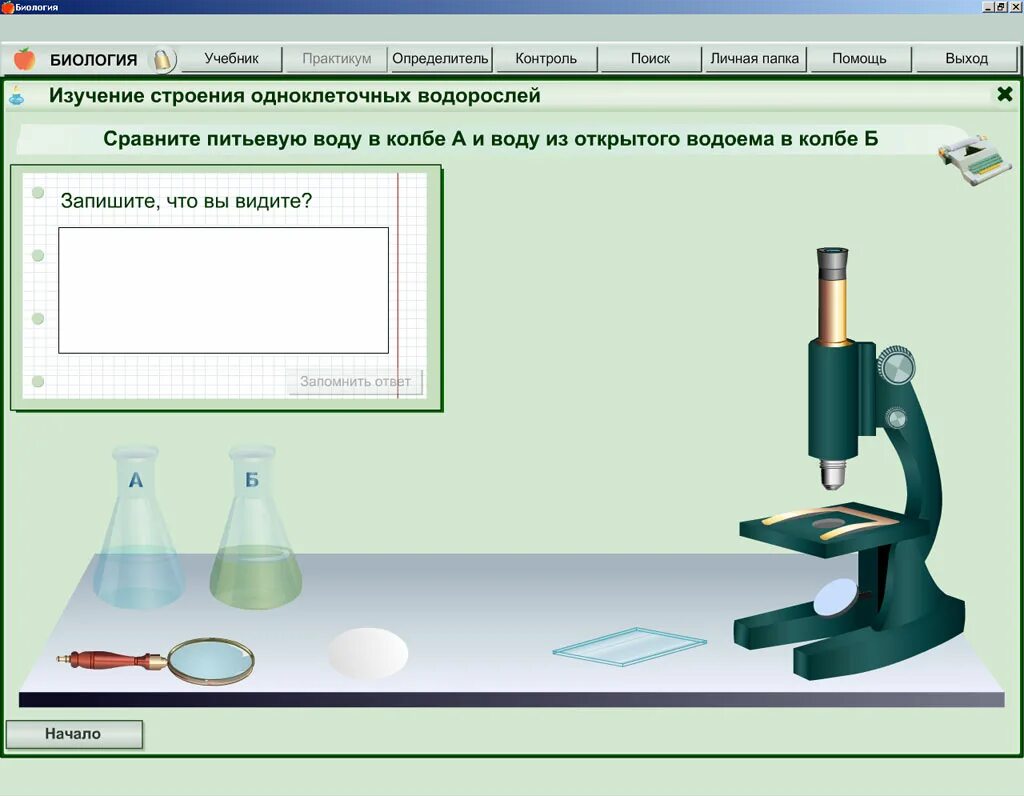This screenshot has height=796, width=1024.
Task: Click the Запомнить ответ button
Action: click(x=355, y=381)
